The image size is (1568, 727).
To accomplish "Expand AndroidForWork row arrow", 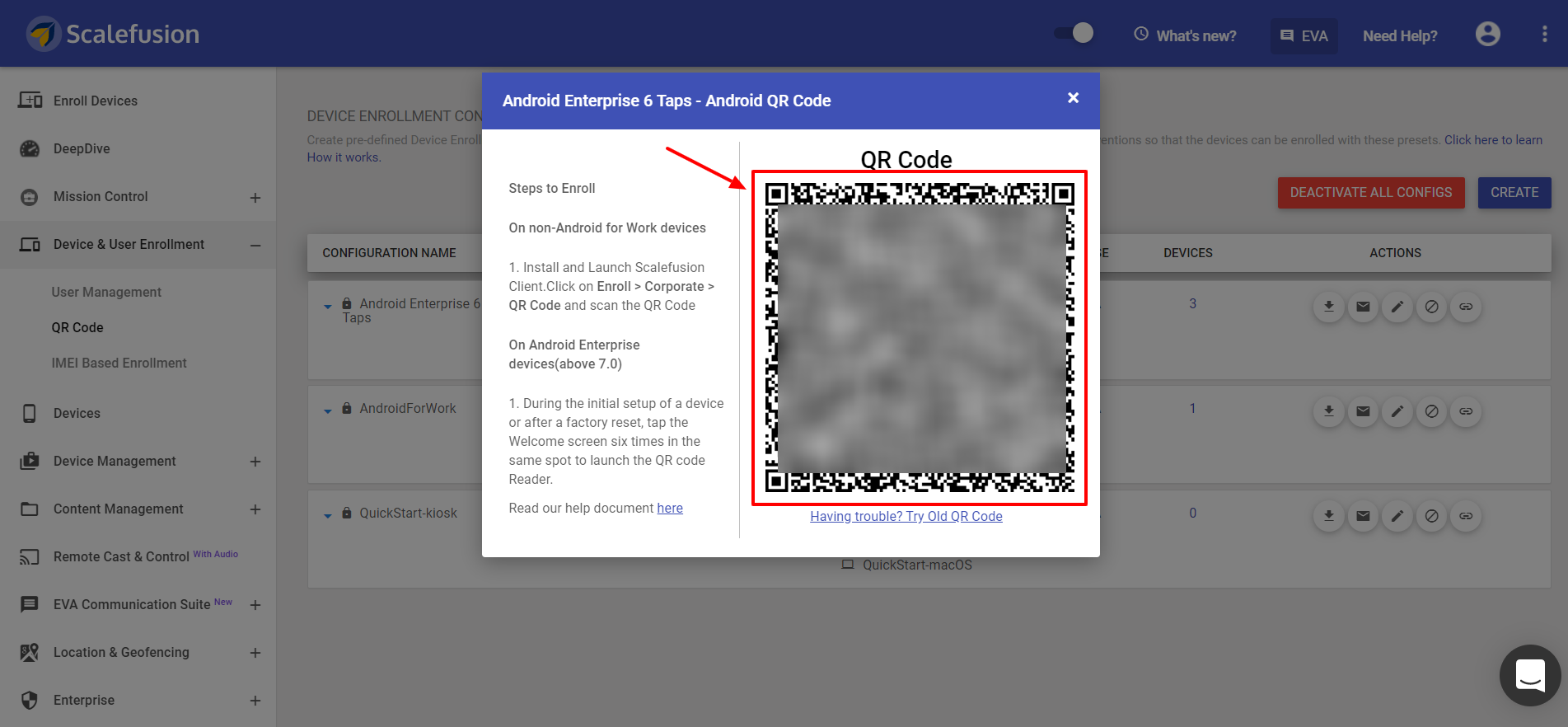I will point(328,410).
